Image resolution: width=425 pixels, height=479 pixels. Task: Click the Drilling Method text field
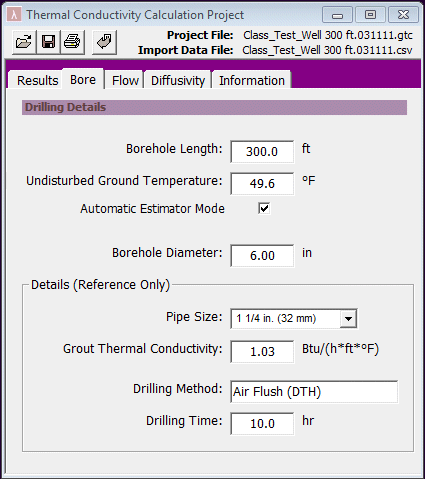314,392
